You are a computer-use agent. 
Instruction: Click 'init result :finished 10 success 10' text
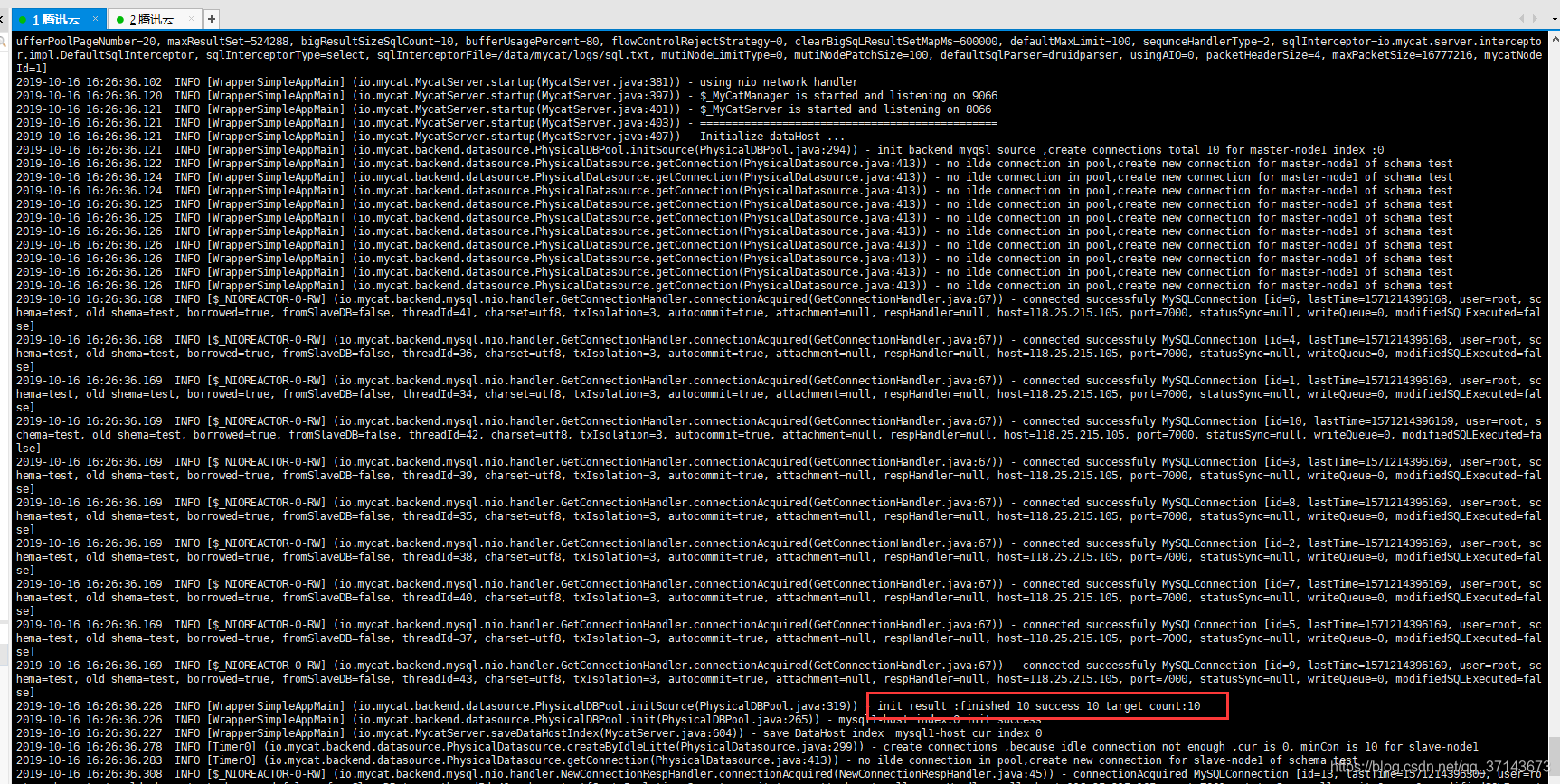[988, 706]
